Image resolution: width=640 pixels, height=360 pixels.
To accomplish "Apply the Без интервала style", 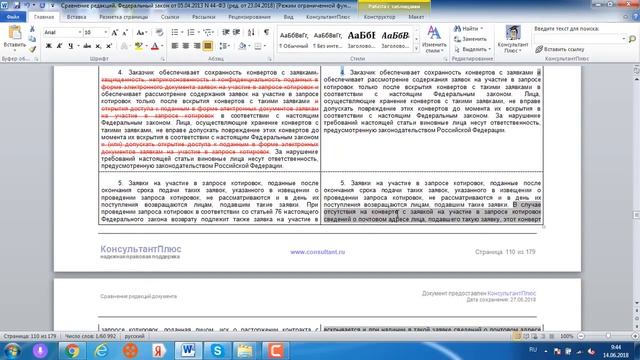I will [327, 40].
